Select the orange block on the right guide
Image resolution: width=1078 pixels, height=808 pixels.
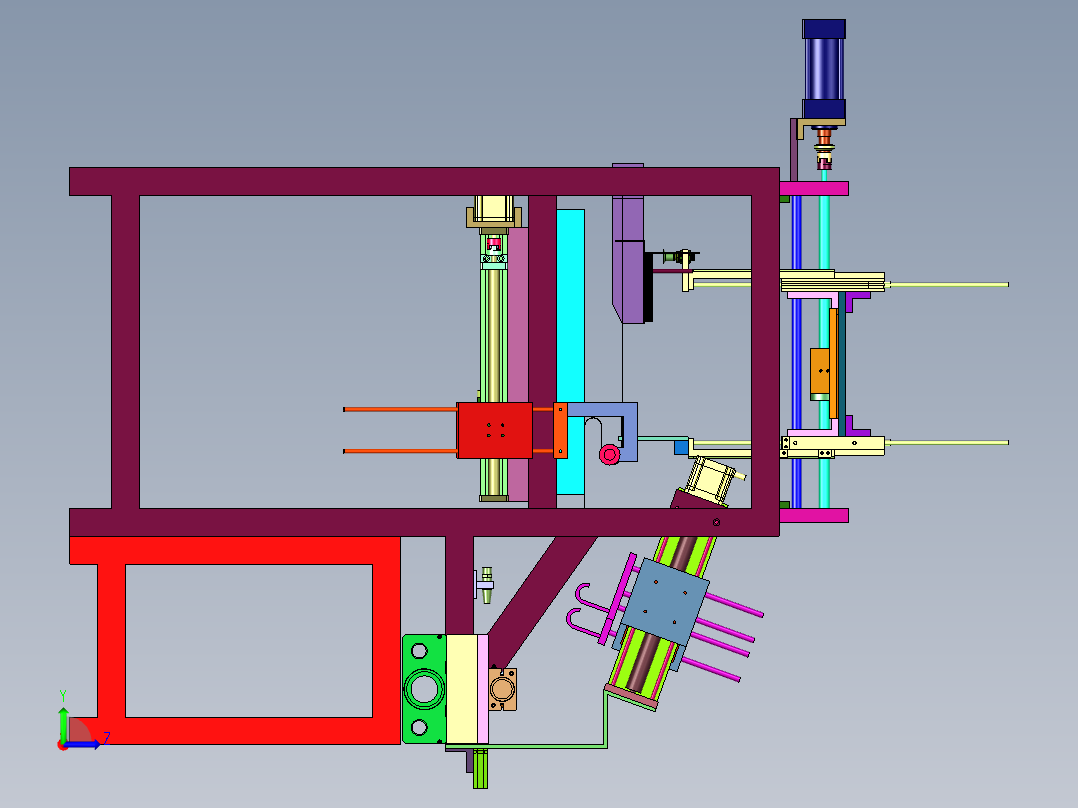coord(820,371)
